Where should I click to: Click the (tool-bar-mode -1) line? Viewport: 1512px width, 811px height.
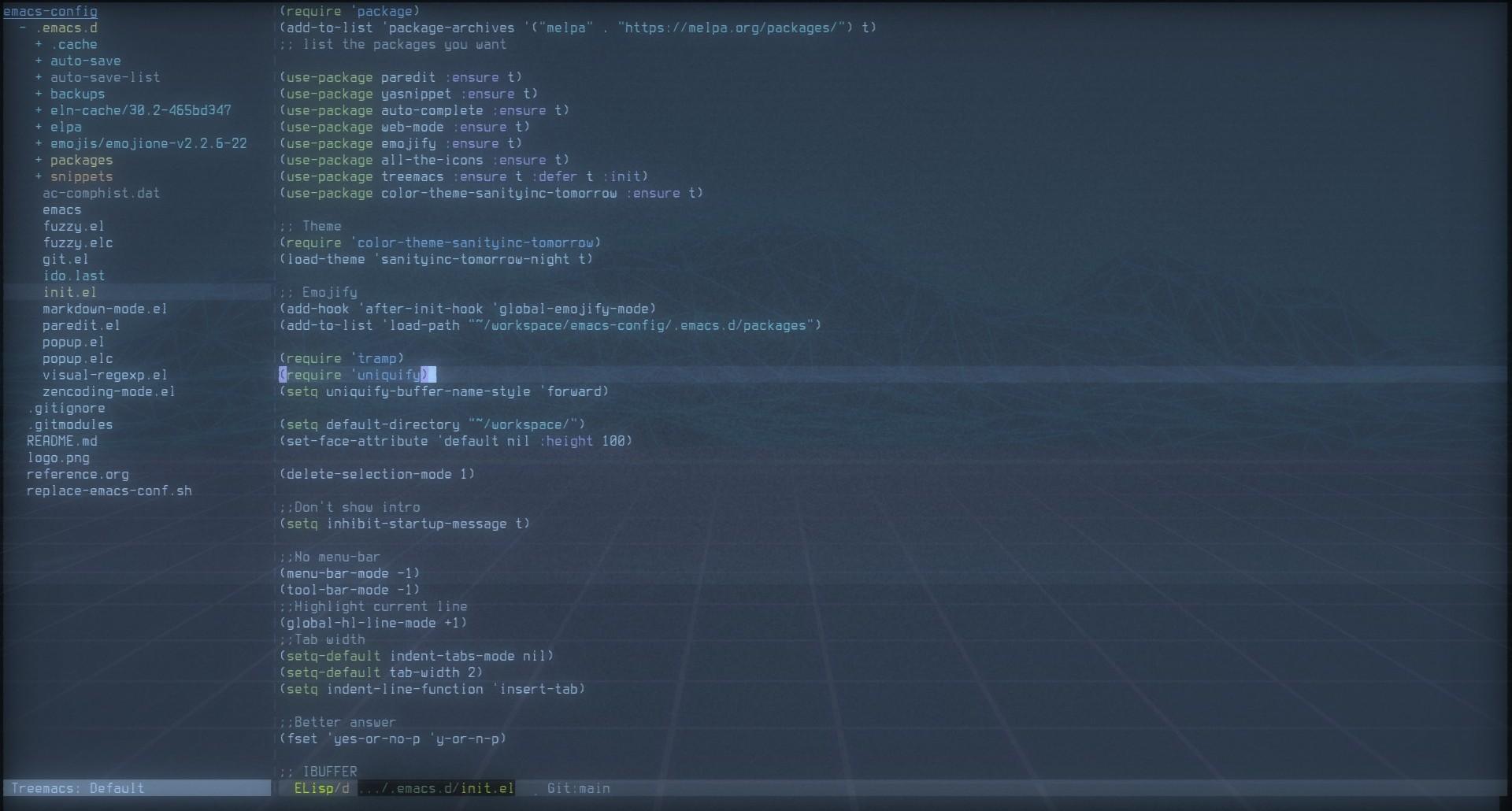tap(350, 590)
